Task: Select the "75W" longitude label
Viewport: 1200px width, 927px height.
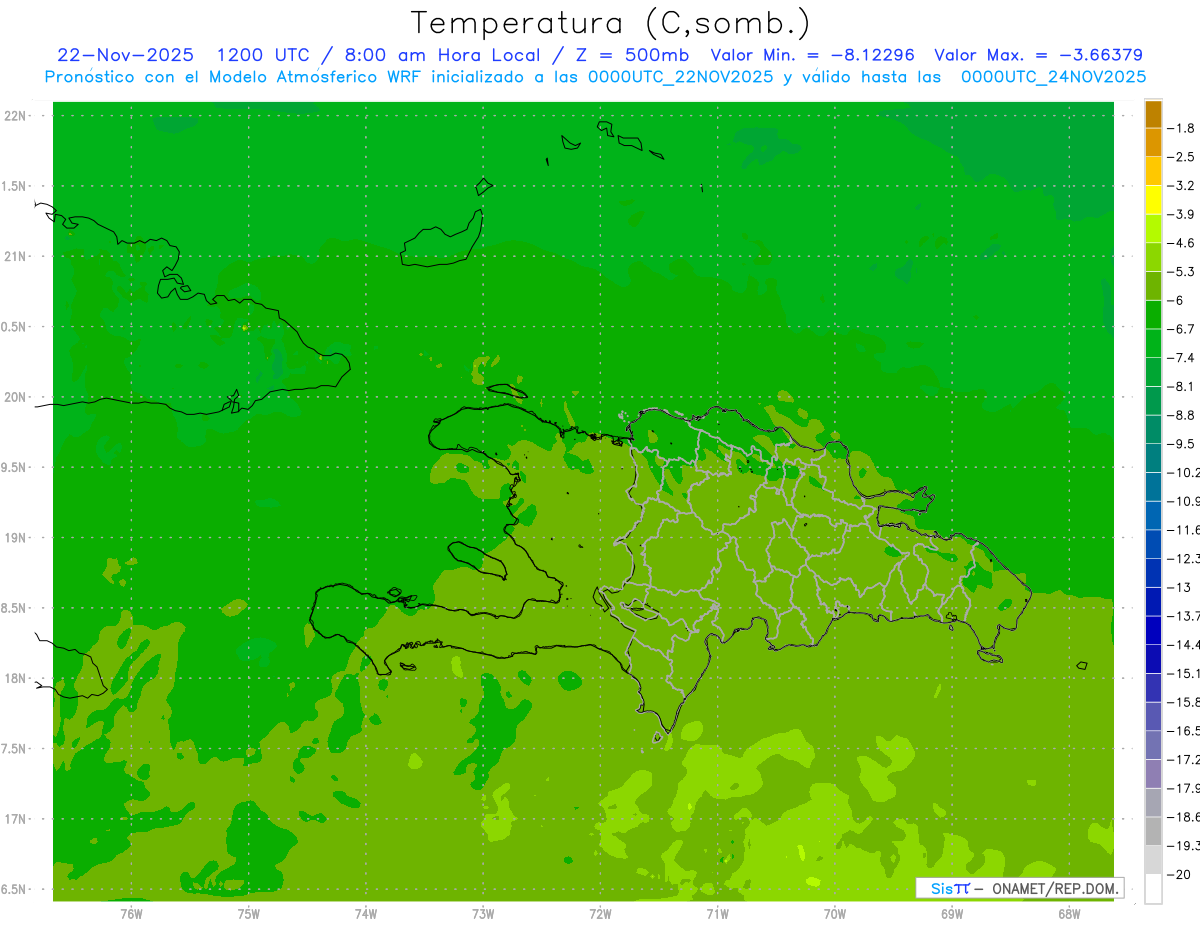Action: point(248,913)
